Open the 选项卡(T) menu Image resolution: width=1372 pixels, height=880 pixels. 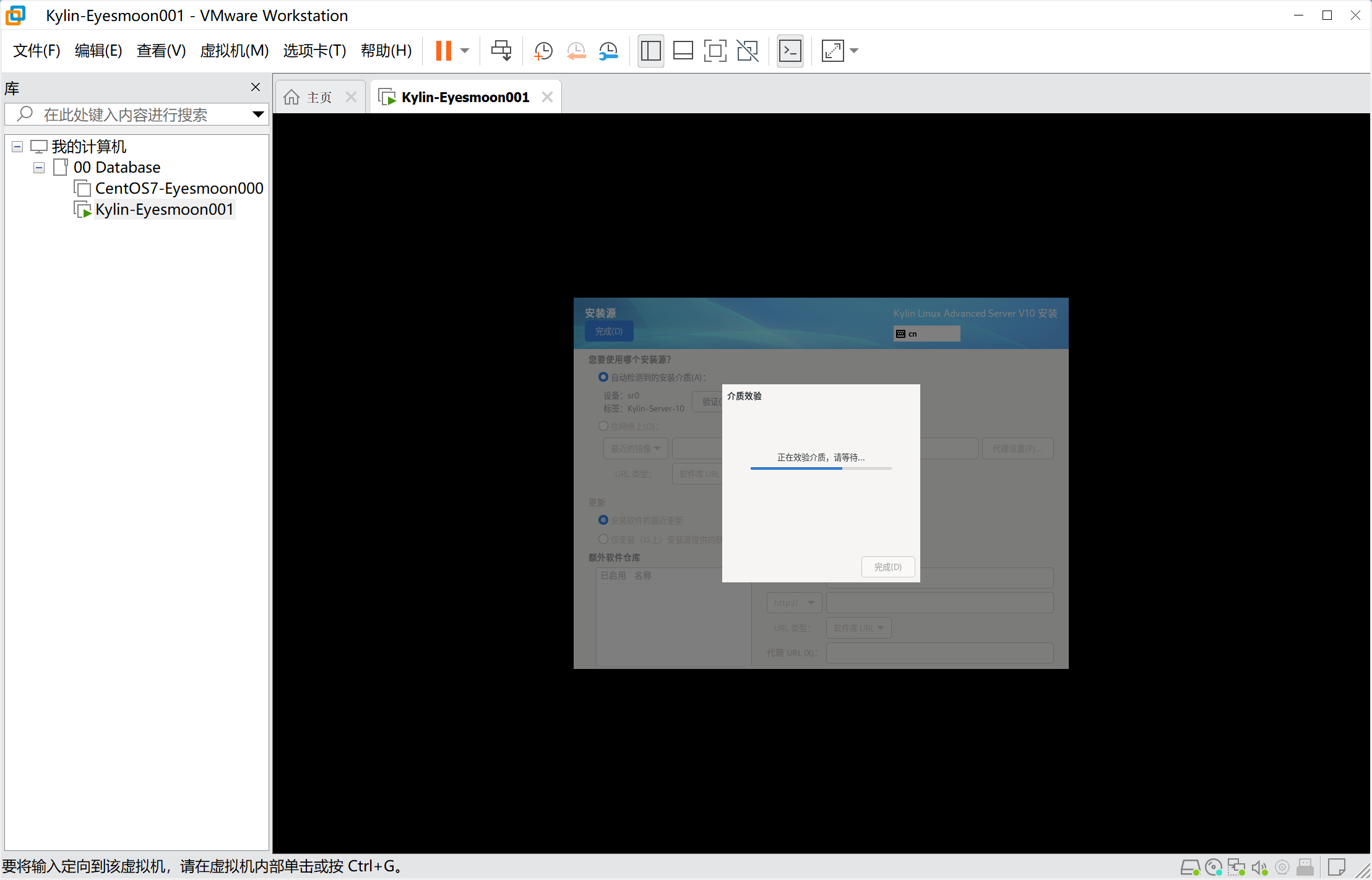point(314,51)
